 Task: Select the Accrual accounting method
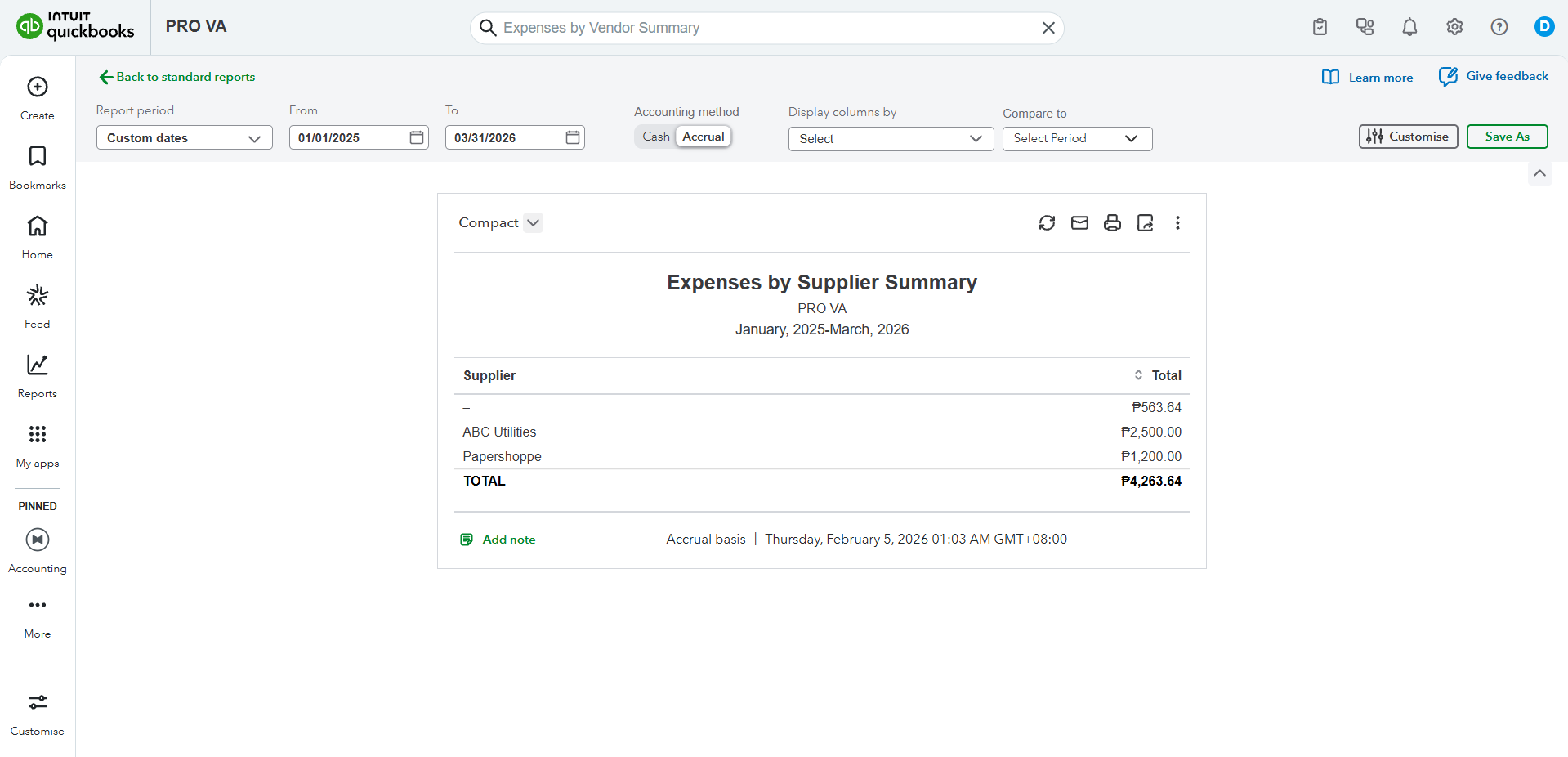[x=703, y=137]
